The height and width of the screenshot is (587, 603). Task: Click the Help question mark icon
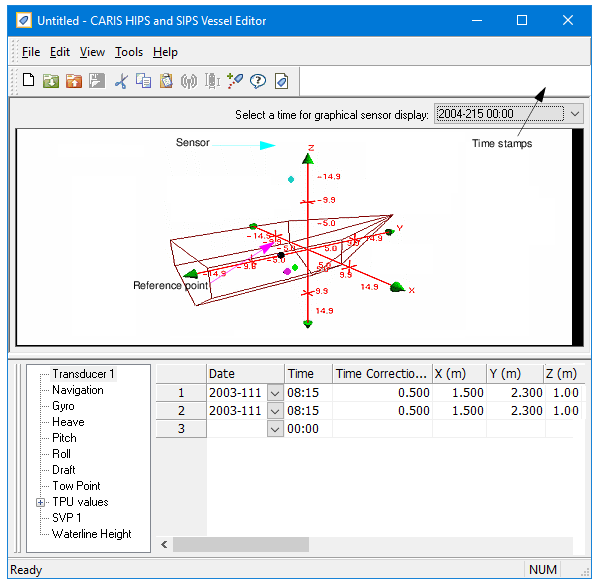coord(258,81)
